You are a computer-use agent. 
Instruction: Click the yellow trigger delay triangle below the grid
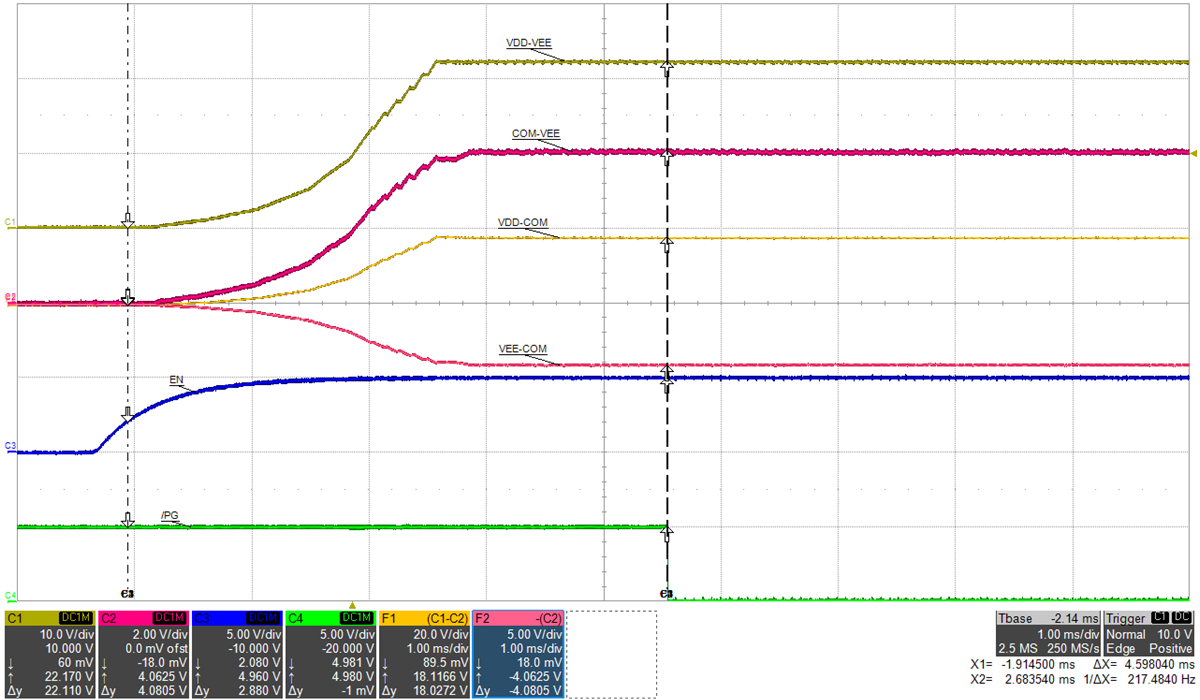click(353, 604)
